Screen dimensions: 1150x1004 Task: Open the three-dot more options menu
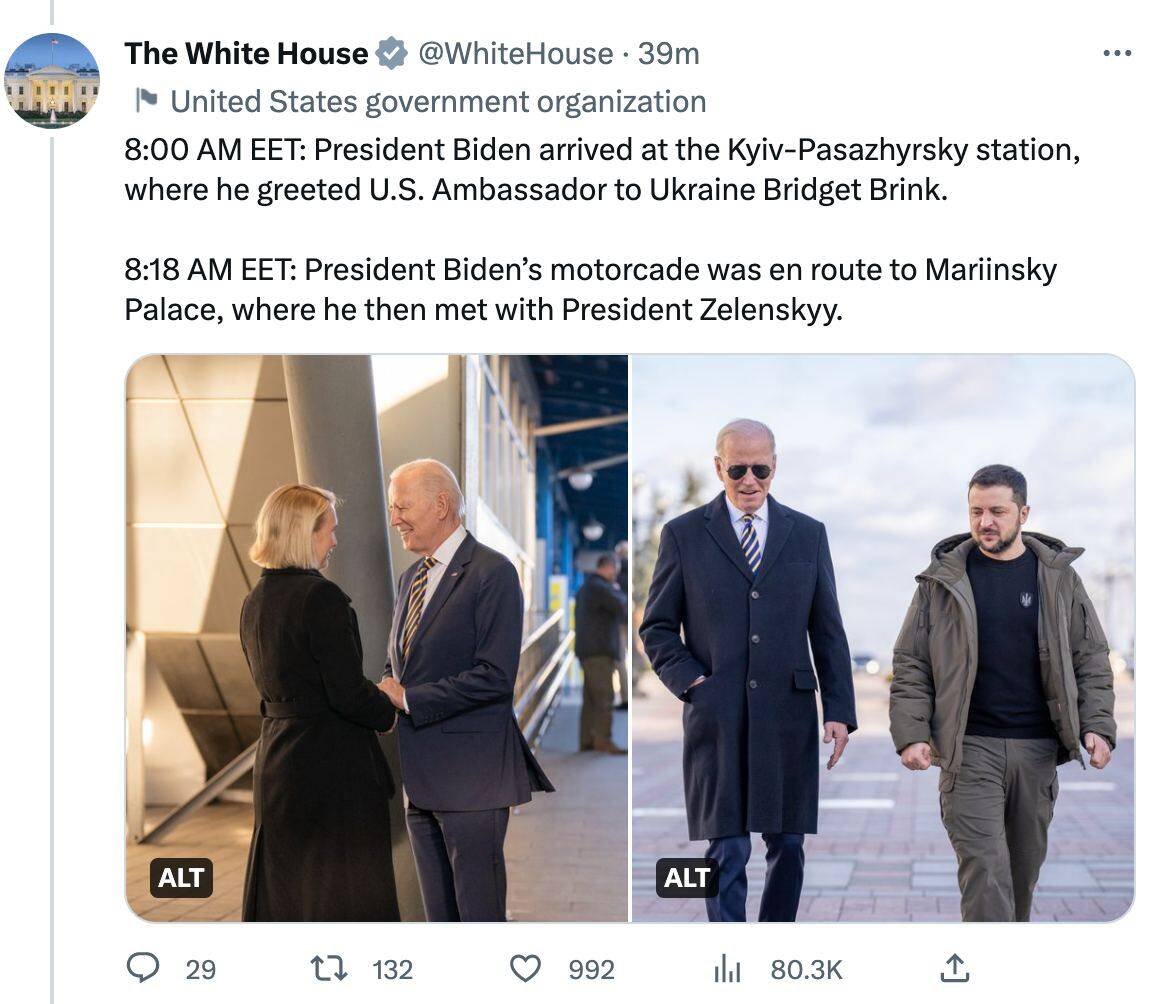pyautogui.click(x=1116, y=53)
